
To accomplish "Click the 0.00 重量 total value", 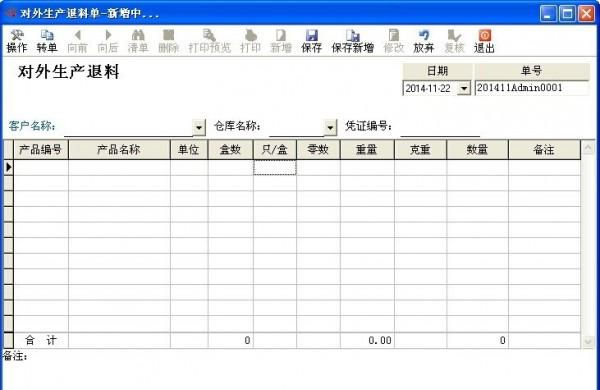I will click(x=380, y=340).
